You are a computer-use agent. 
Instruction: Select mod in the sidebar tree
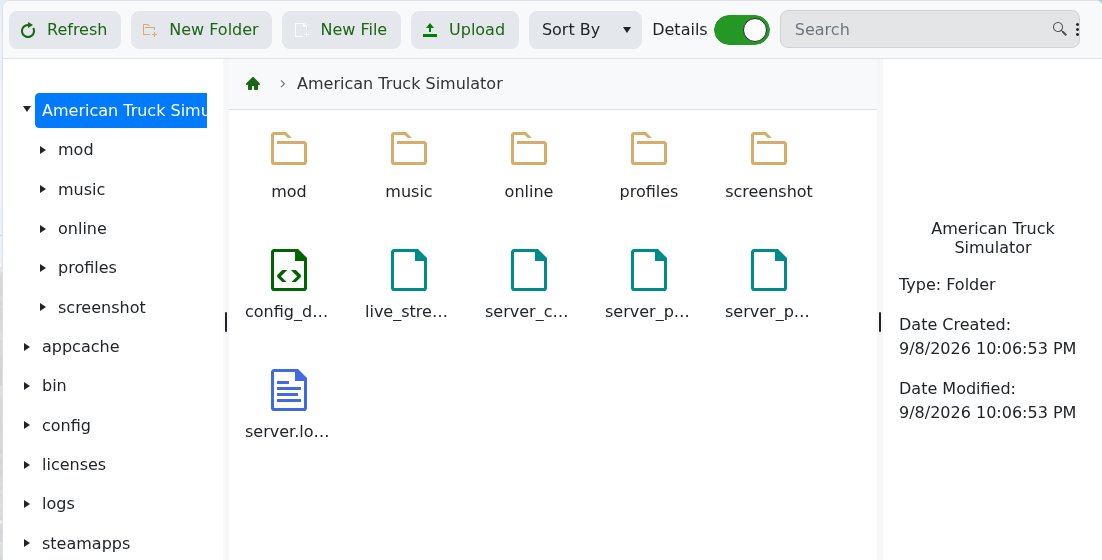(75, 150)
